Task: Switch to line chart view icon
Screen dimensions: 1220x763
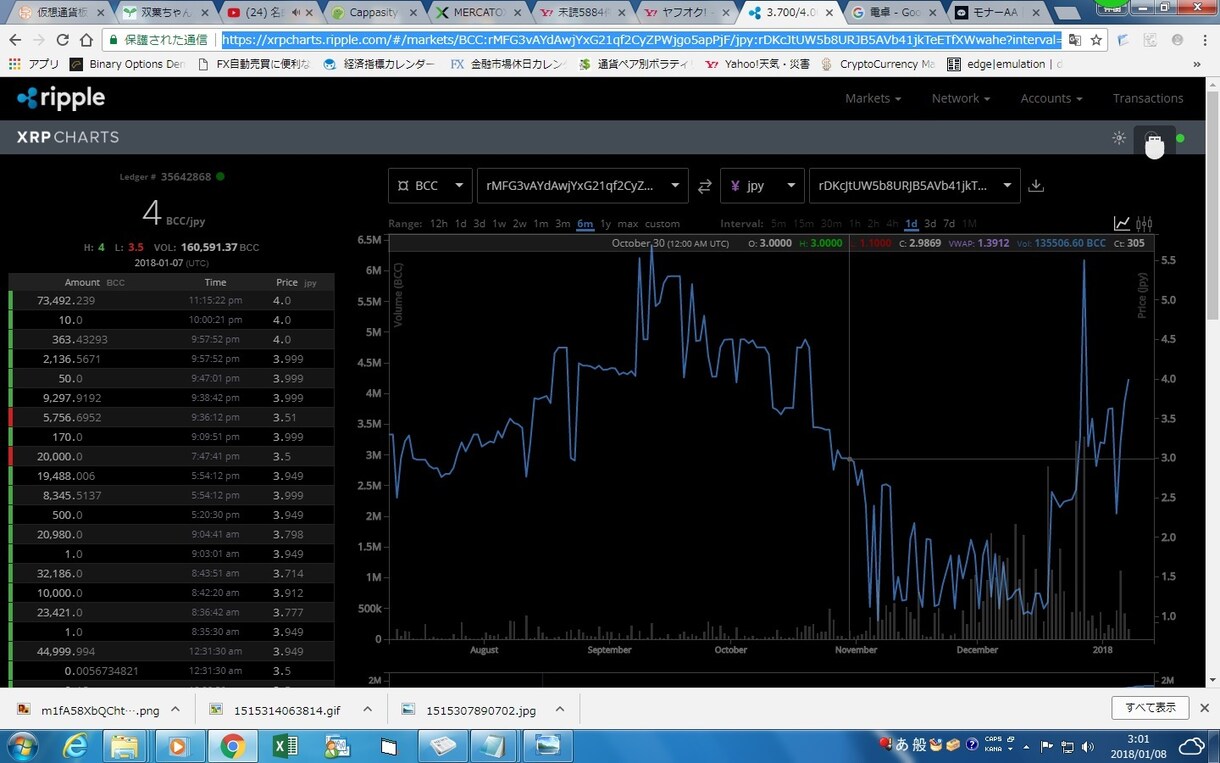Action: (1122, 224)
